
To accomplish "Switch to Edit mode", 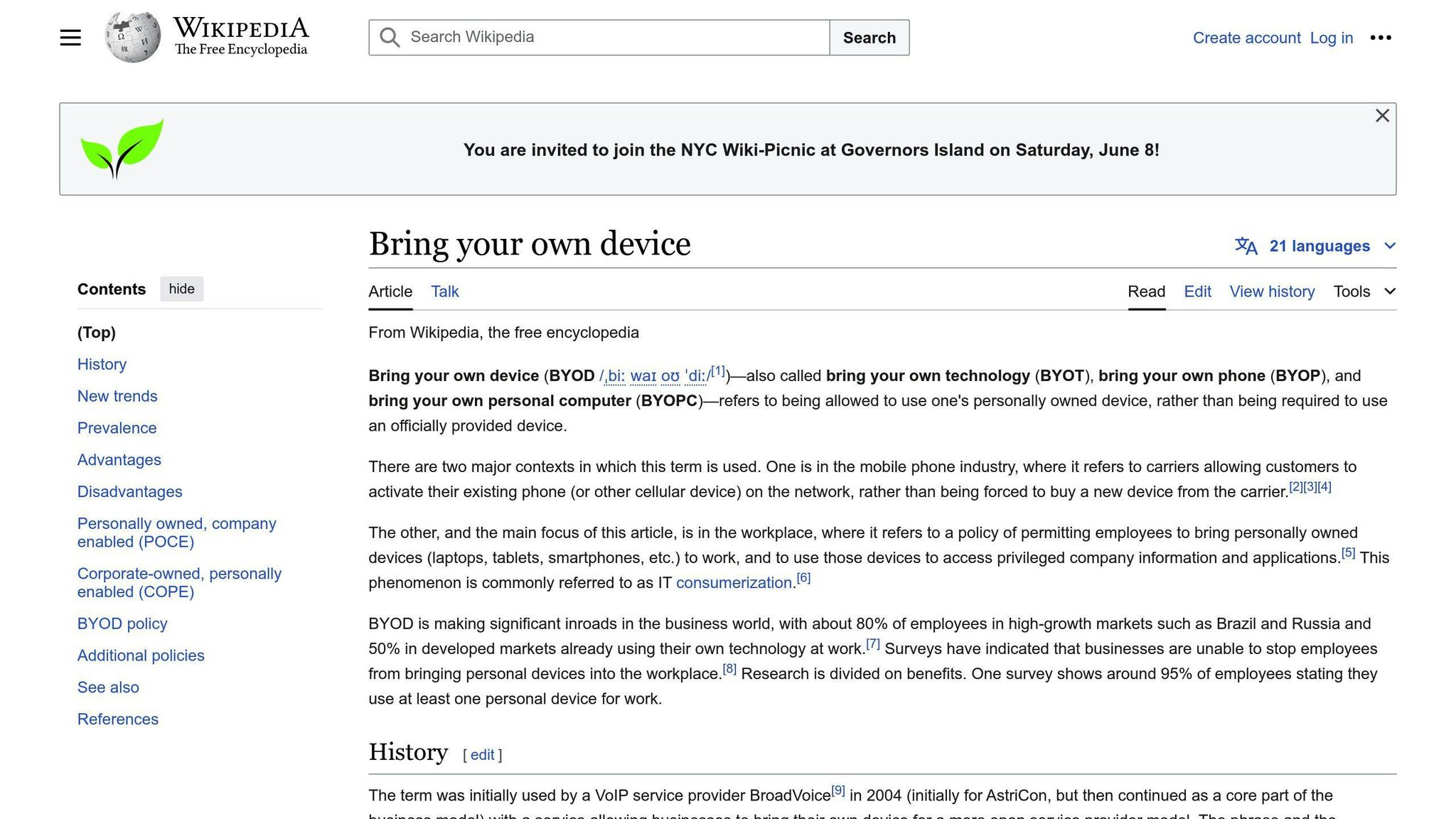I will [1197, 291].
